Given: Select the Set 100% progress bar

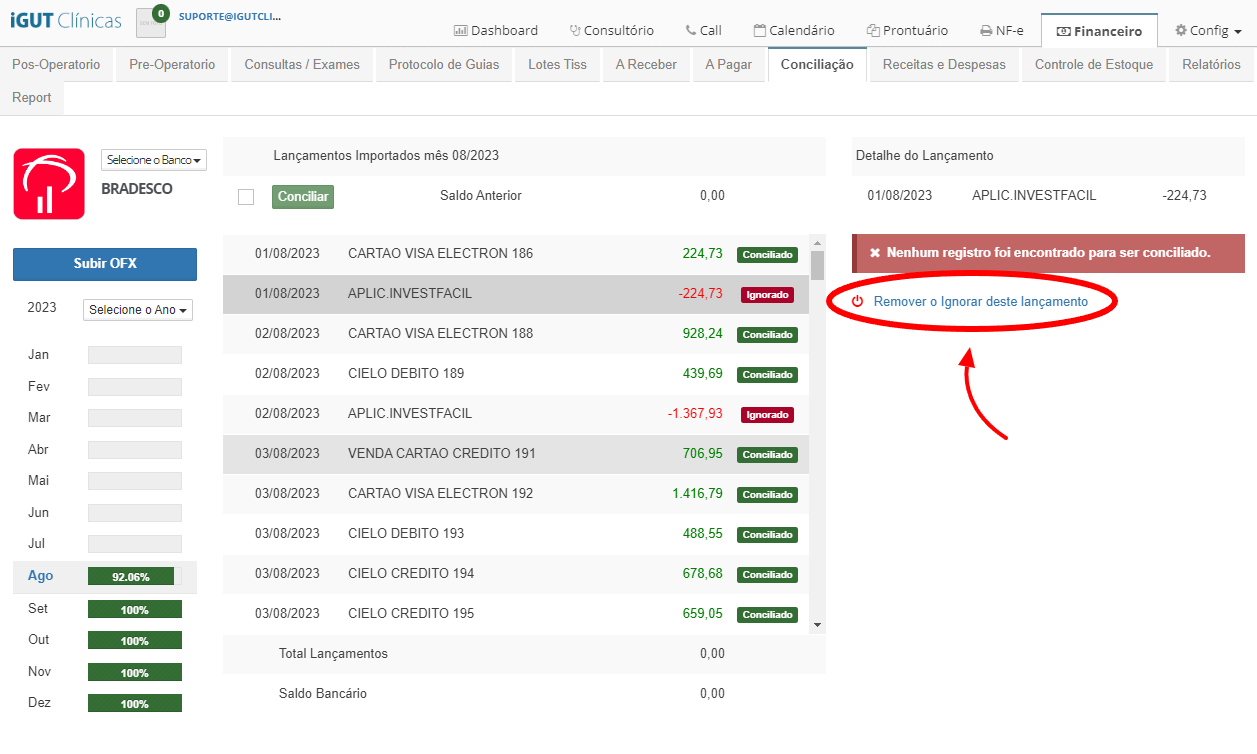Looking at the screenshot, I should pyautogui.click(x=135, y=610).
